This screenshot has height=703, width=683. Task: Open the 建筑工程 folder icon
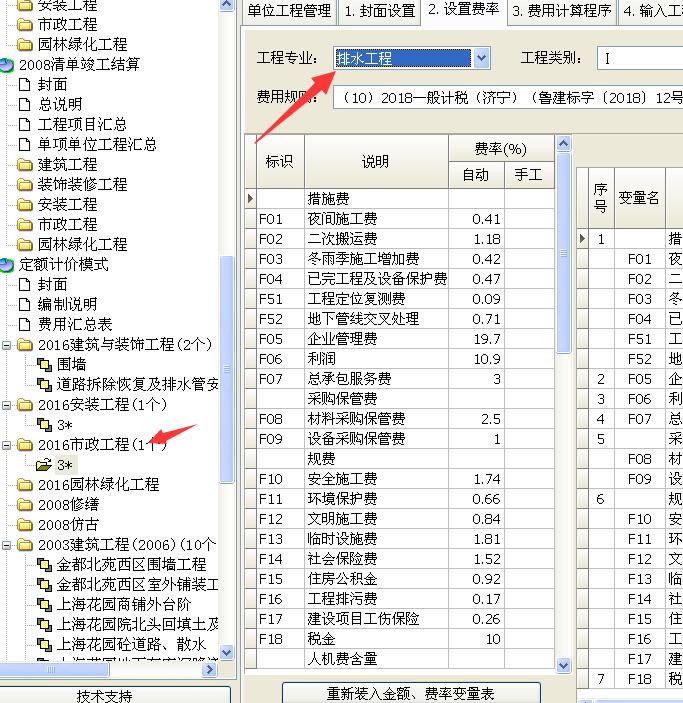[25, 165]
